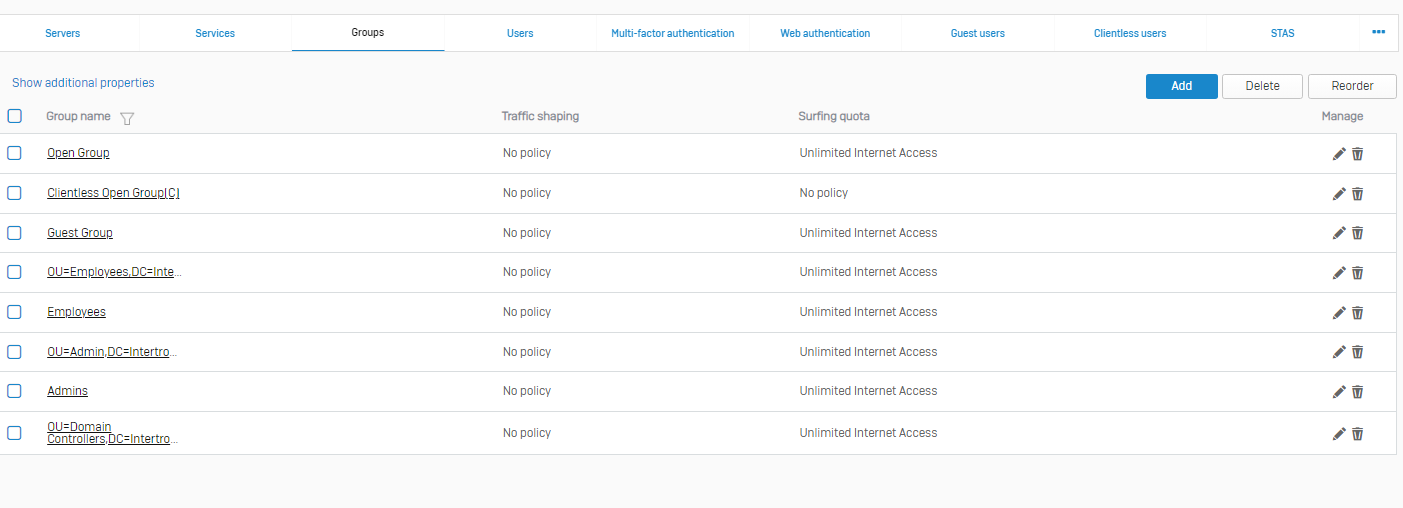
Task: Click the Manage column header
Action: (1342, 116)
